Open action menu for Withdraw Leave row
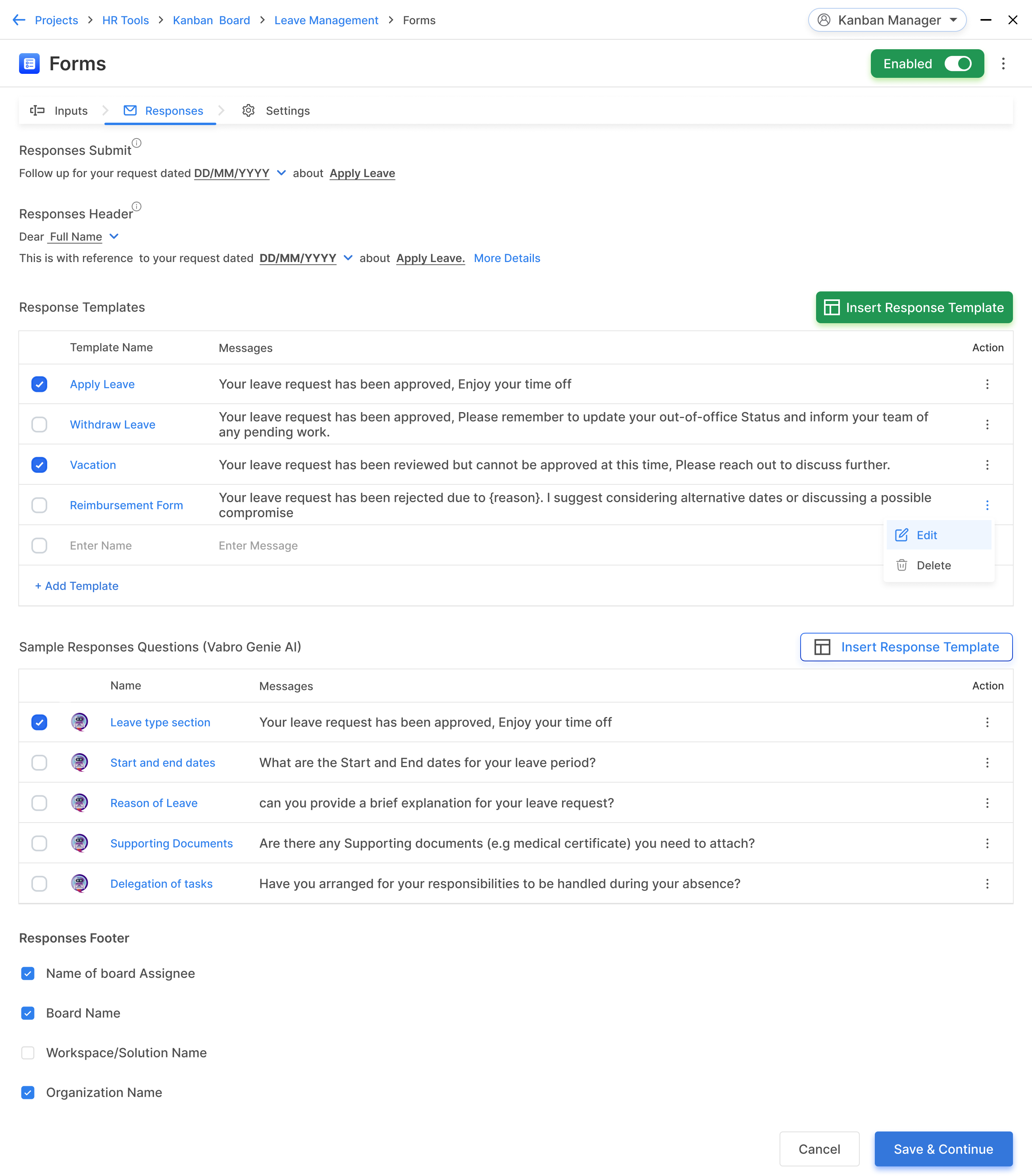The height and width of the screenshot is (1176, 1032). coord(987,424)
